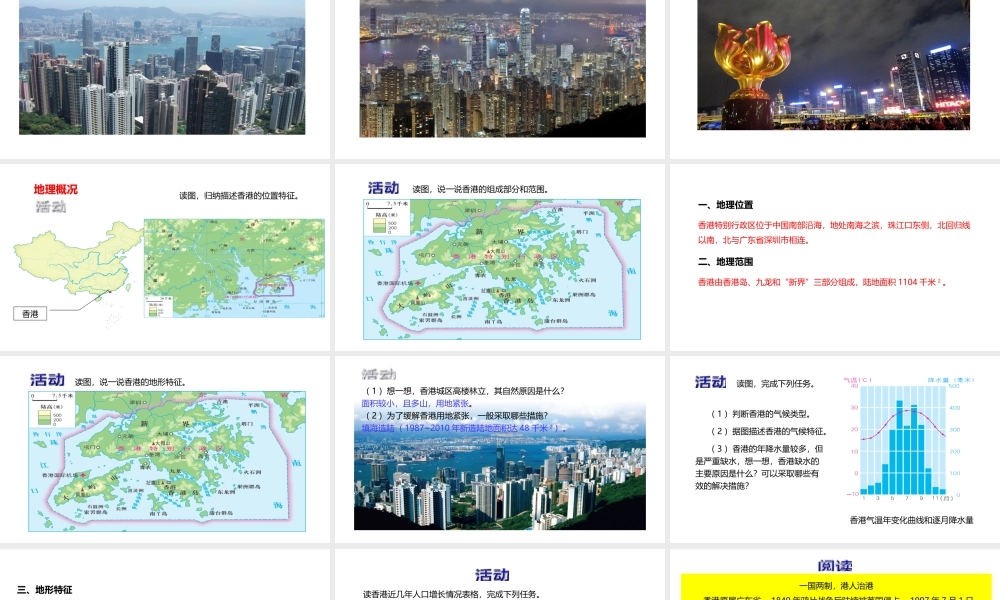Click text '读图，归纳描述香港的位置特征。'
This screenshot has width=1000, height=600.
[239, 196]
